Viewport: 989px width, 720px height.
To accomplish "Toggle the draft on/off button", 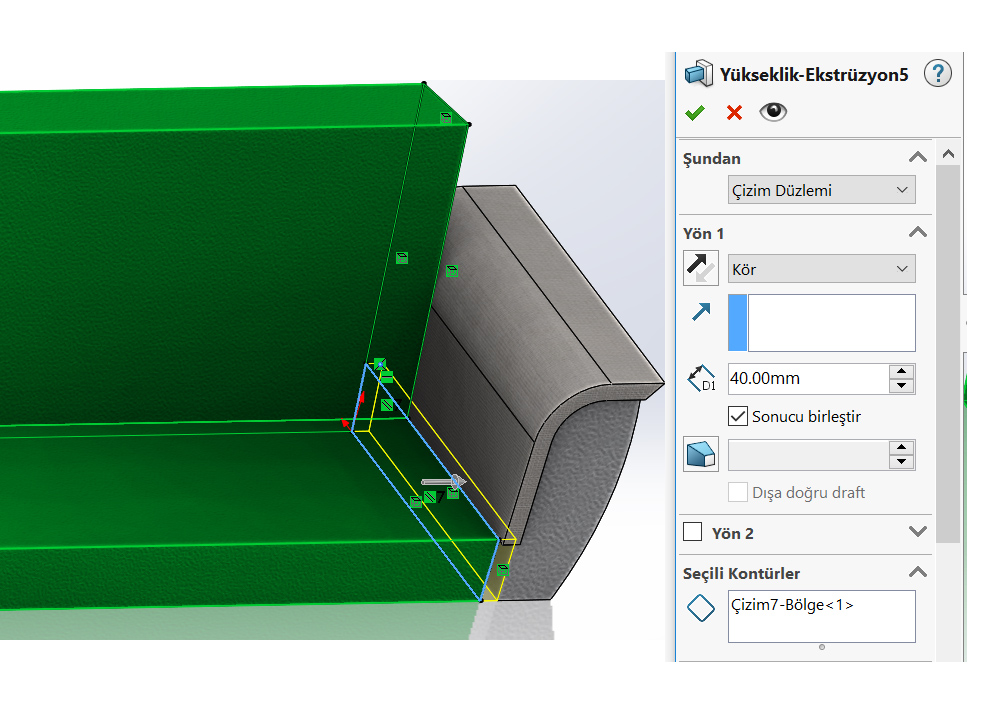I will [701, 455].
